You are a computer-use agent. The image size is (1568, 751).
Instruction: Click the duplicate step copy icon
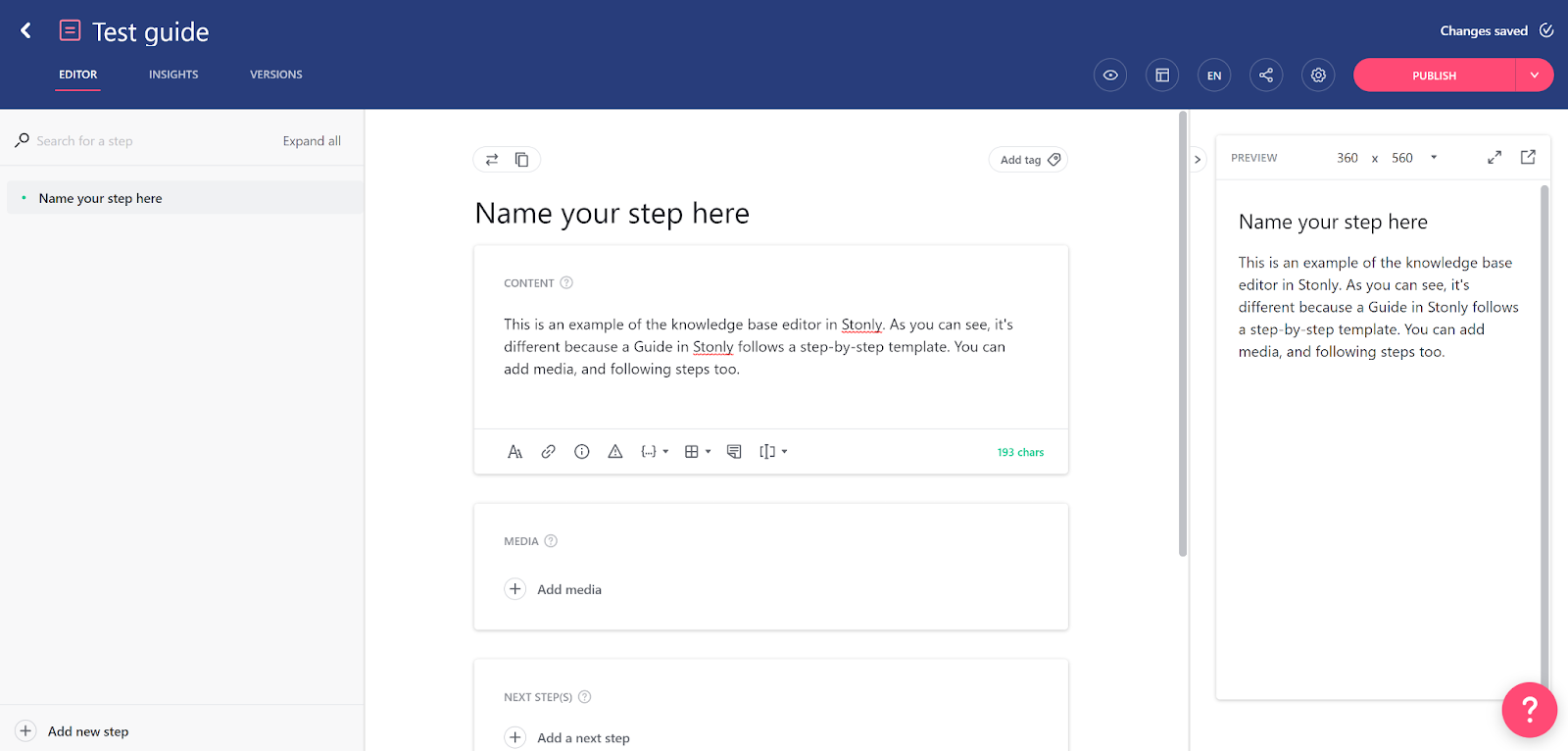522,160
